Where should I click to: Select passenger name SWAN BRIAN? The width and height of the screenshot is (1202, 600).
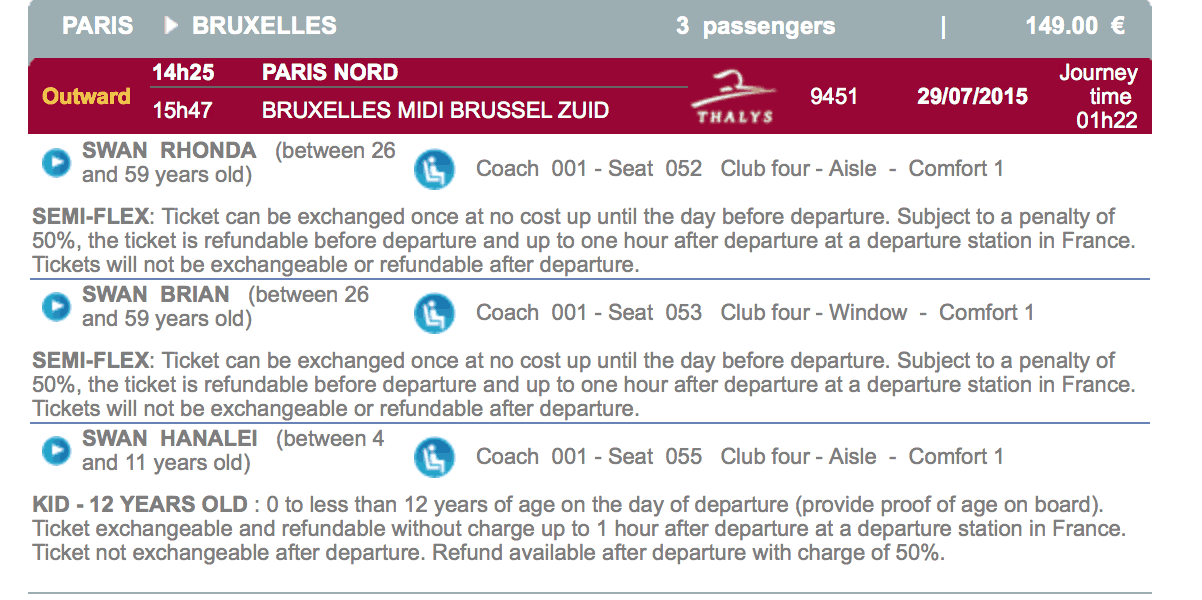[156, 295]
